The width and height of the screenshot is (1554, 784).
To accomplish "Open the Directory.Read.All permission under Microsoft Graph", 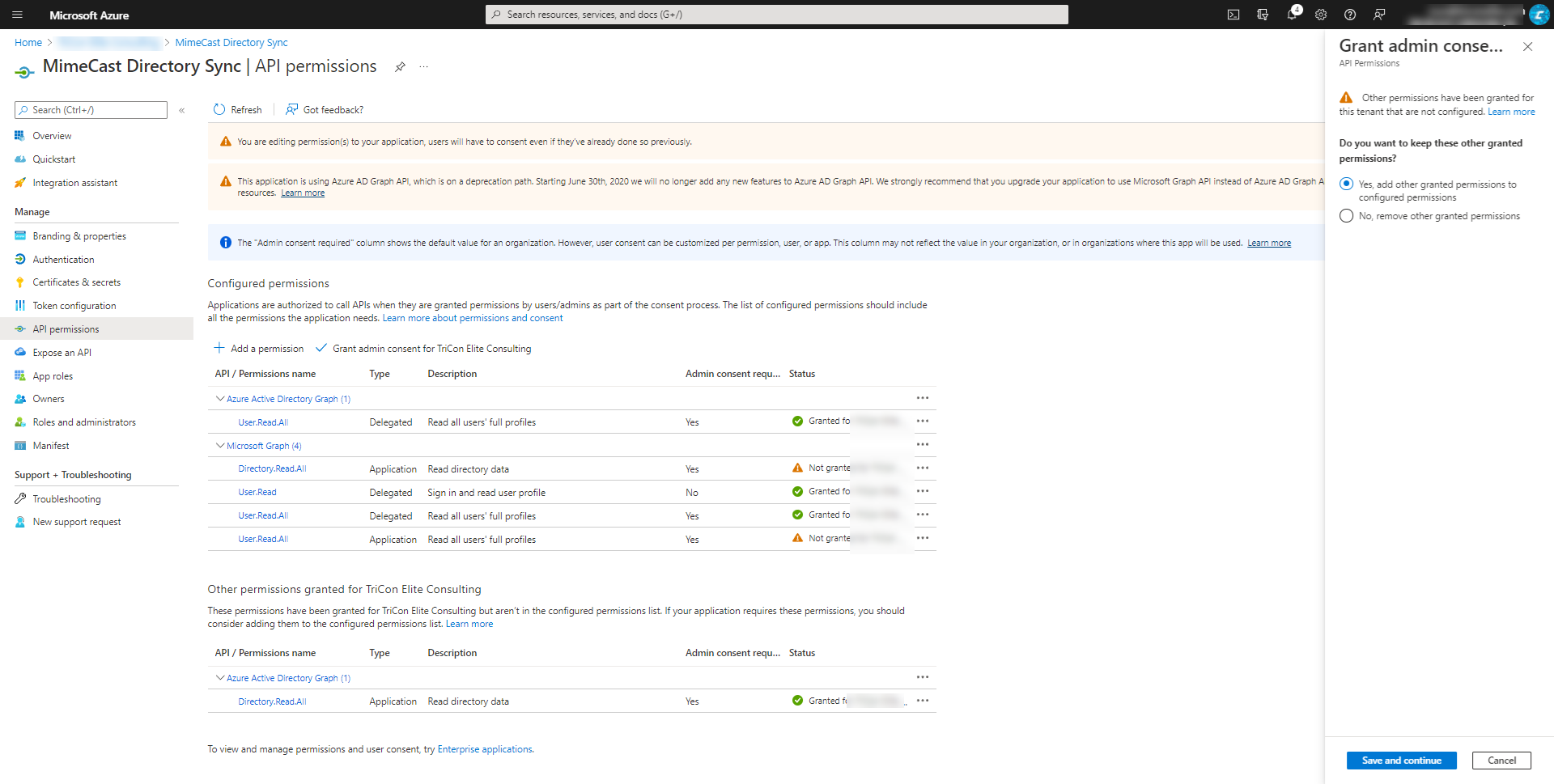I will [272, 468].
